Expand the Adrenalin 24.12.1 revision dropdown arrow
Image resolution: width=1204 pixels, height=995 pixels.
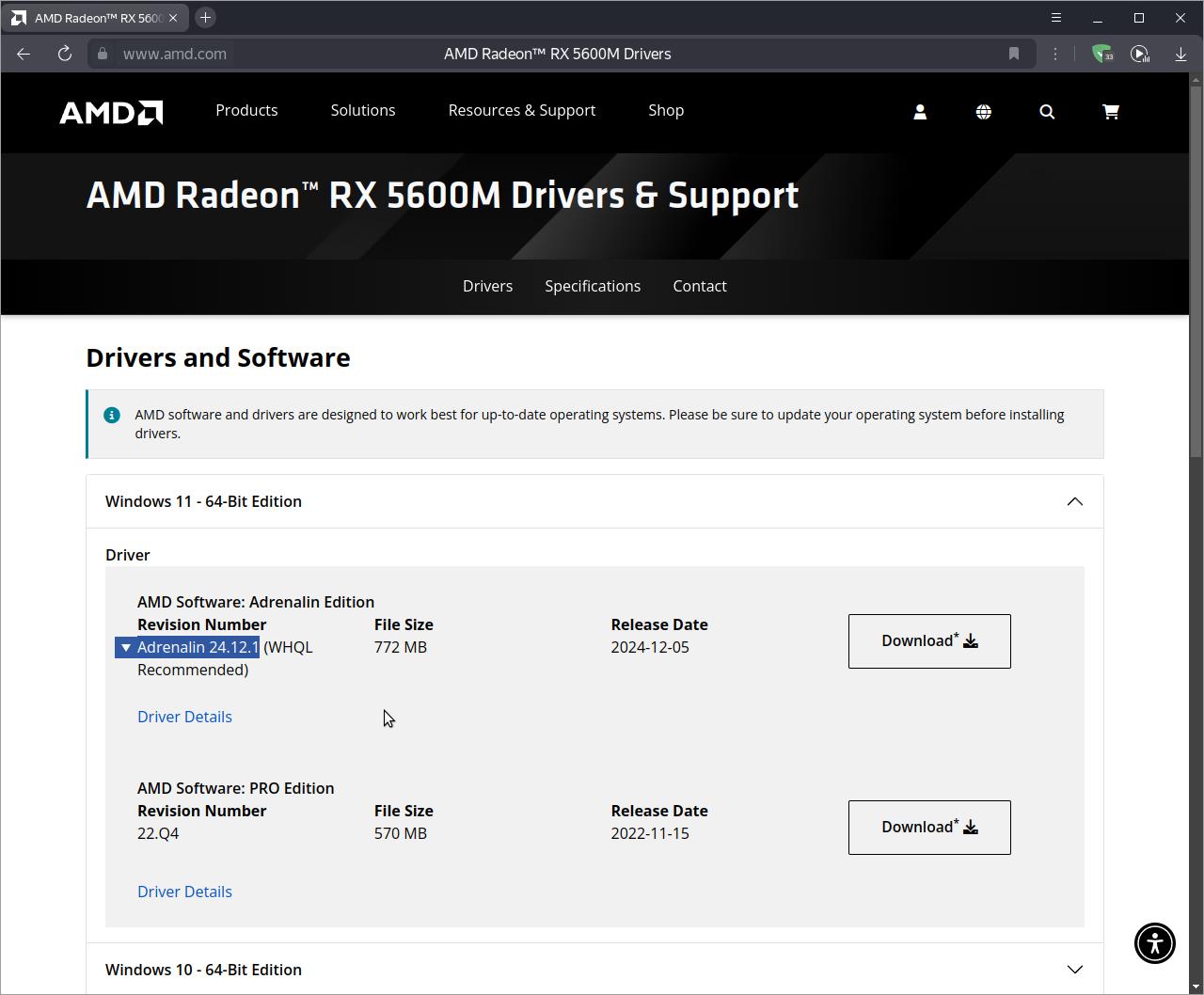[x=126, y=647]
